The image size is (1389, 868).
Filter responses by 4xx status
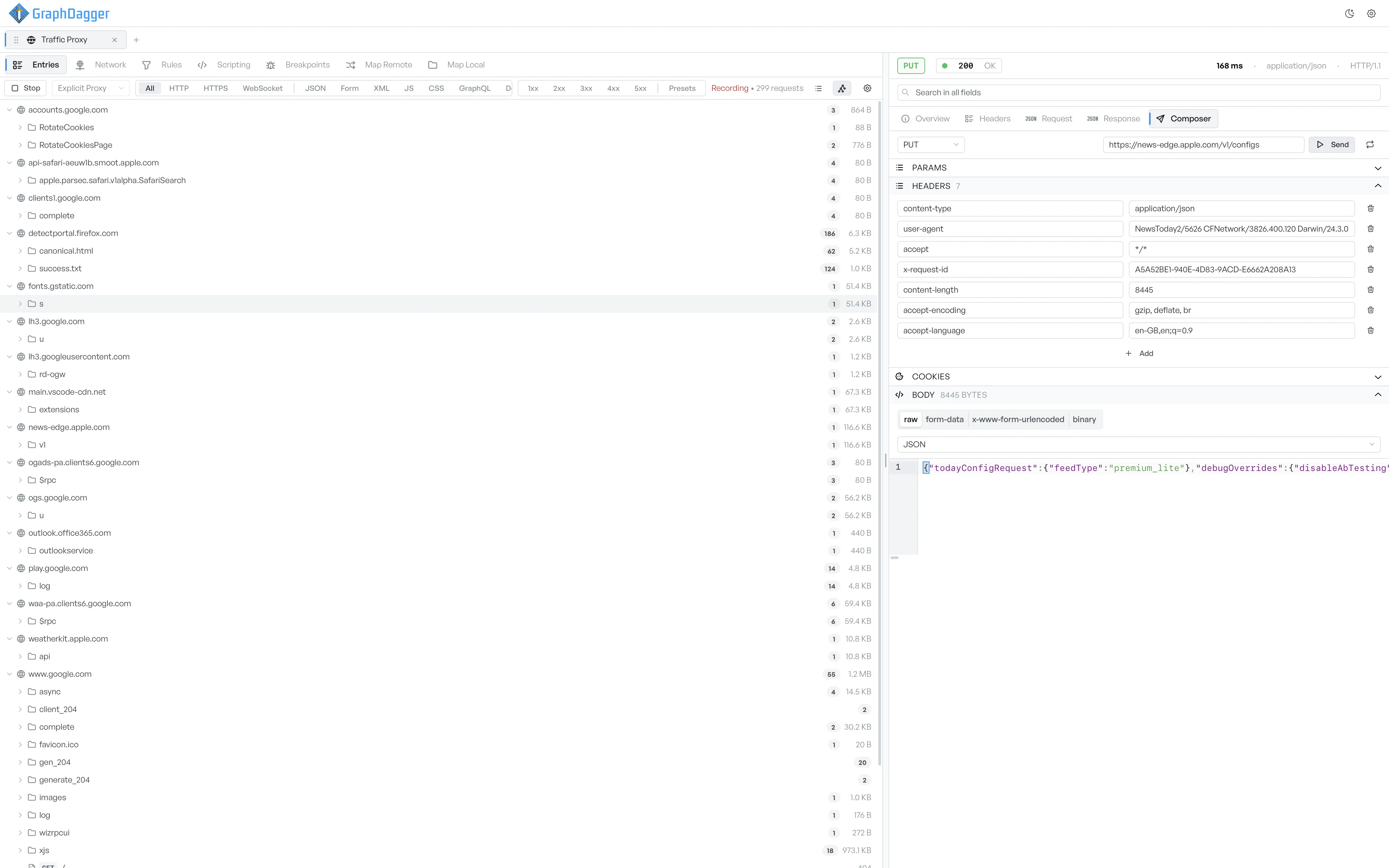[613, 88]
